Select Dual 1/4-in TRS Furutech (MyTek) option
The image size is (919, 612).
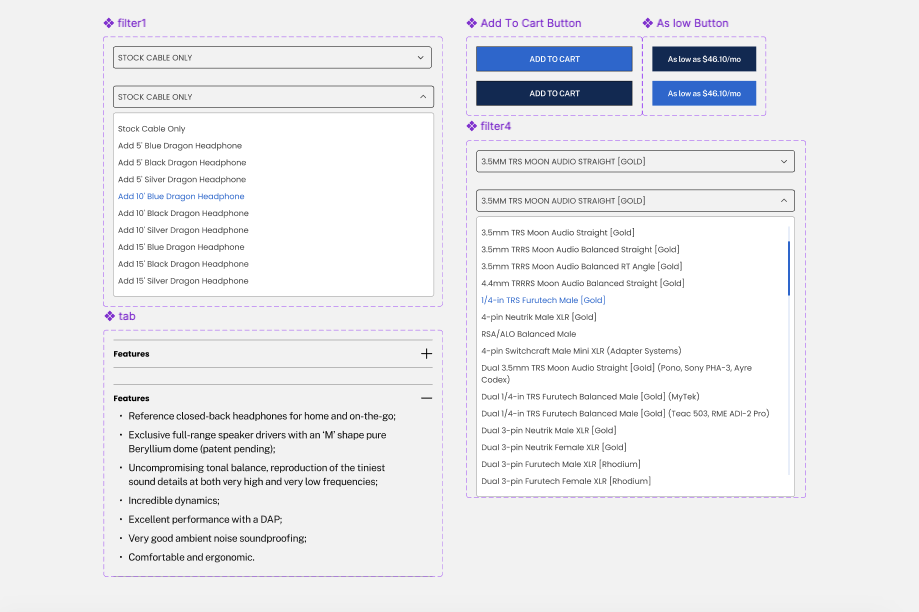[x=590, y=397]
